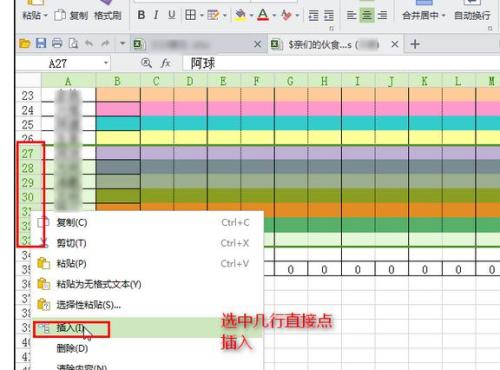The height and width of the screenshot is (370, 500).
Task: Toggle 自动换行 wrap text
Action: click(472, 15)
